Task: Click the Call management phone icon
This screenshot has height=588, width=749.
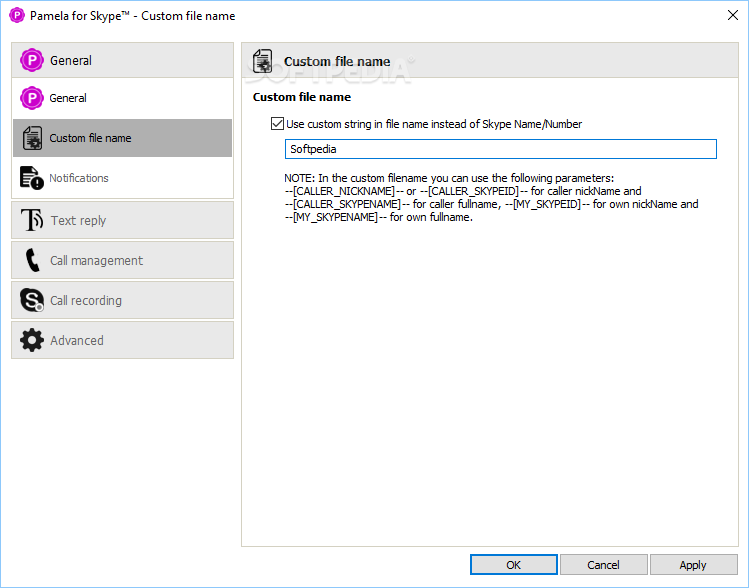Action: 32,260
